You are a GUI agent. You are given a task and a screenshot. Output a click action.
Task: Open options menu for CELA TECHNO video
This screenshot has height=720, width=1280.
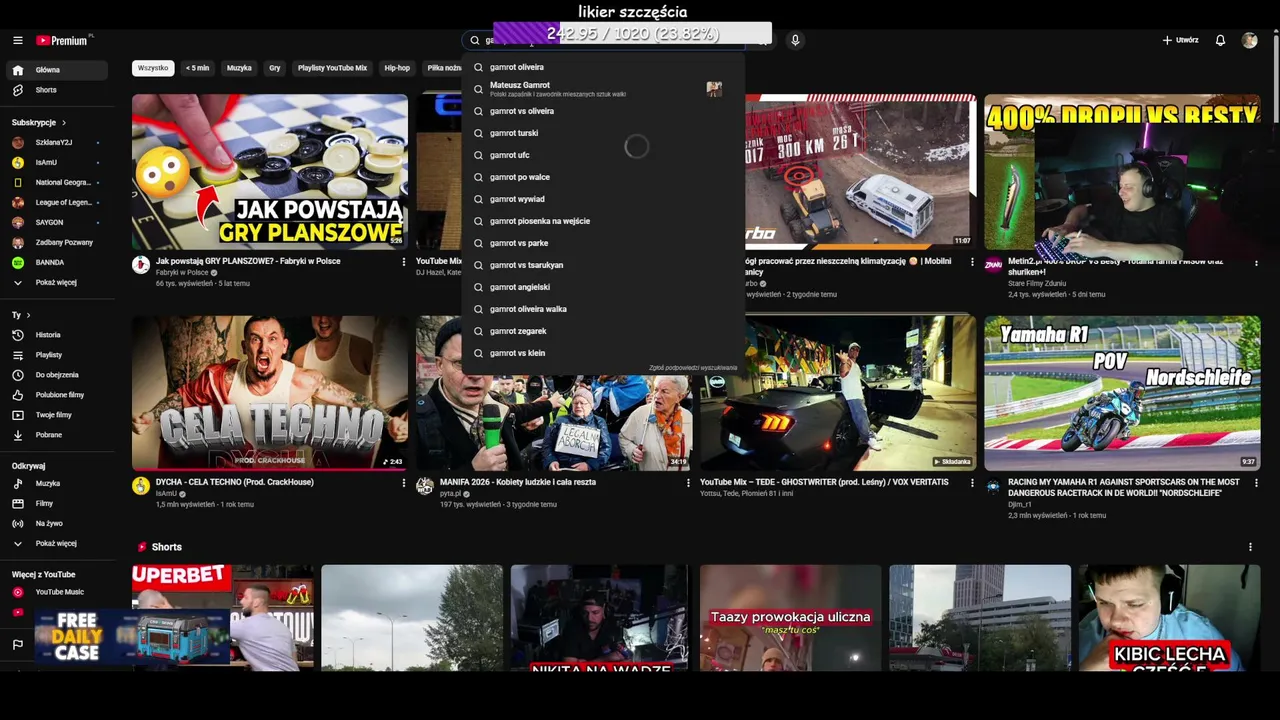click(404, 483)
